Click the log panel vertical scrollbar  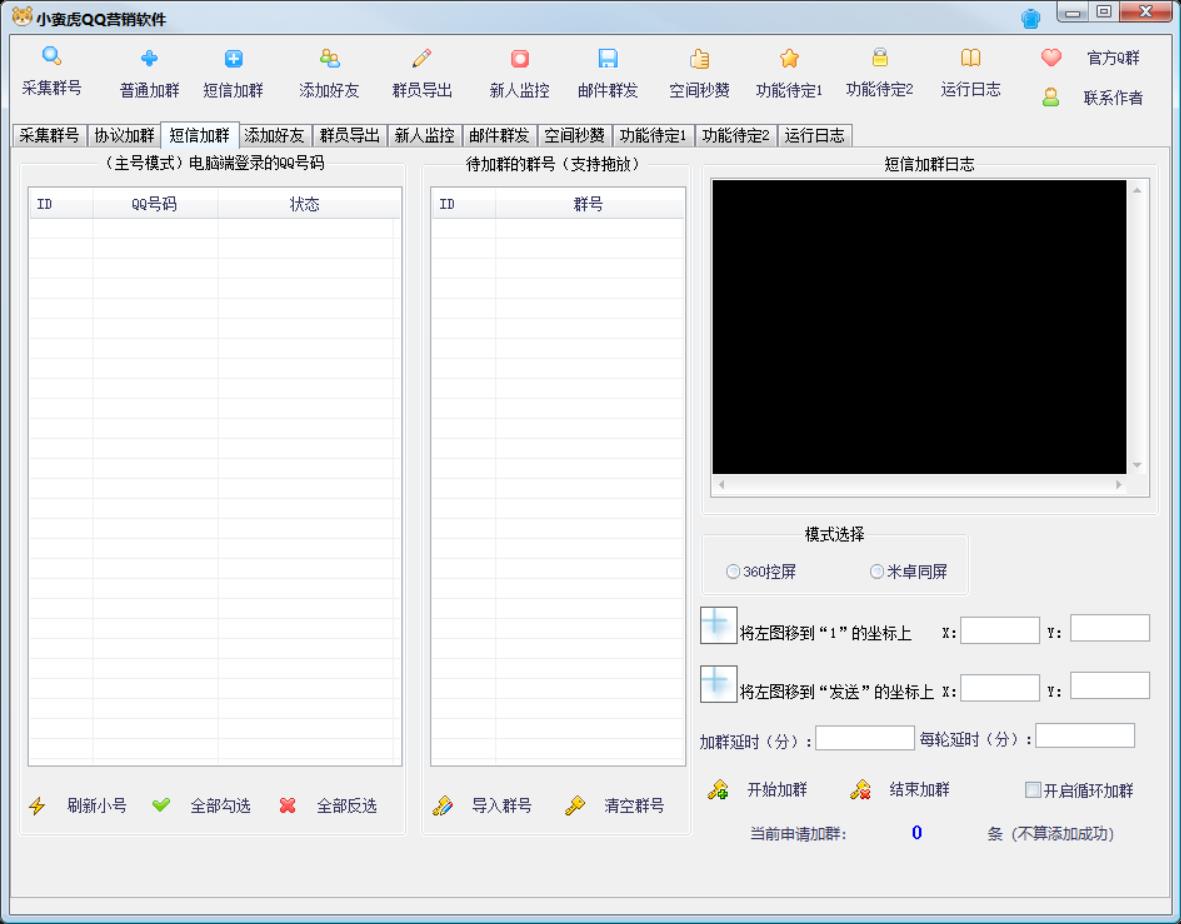coord(1137,330)
